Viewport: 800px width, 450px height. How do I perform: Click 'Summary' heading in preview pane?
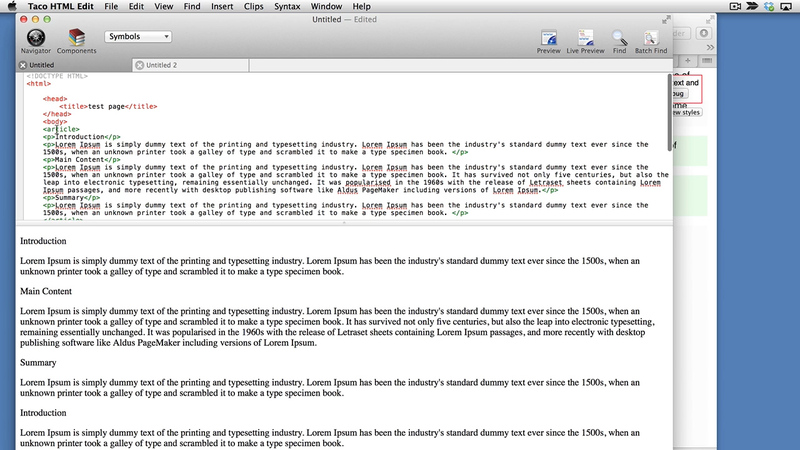click(38, 363)
